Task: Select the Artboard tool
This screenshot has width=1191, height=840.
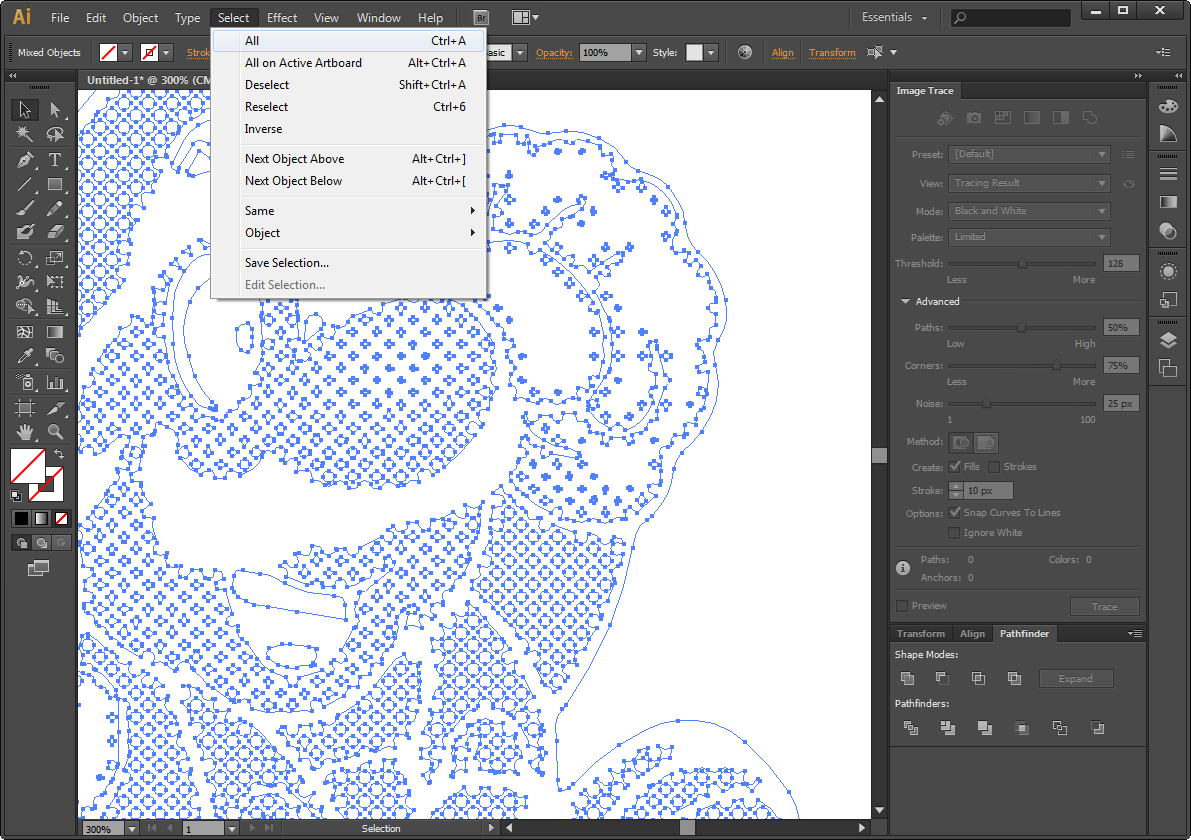Action: coord(24,408)
